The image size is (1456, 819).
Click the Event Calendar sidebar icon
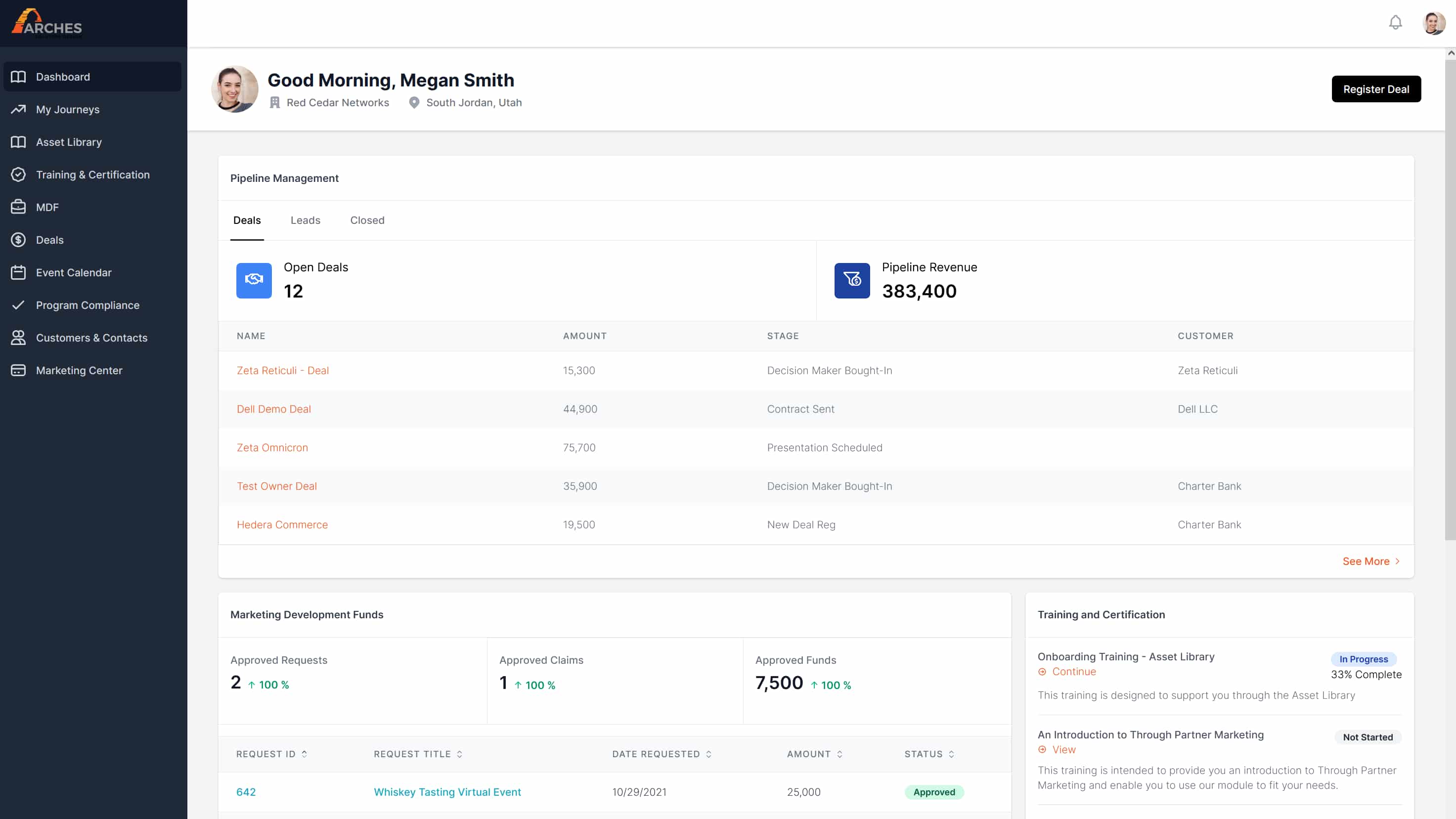[x=18, y=272]
